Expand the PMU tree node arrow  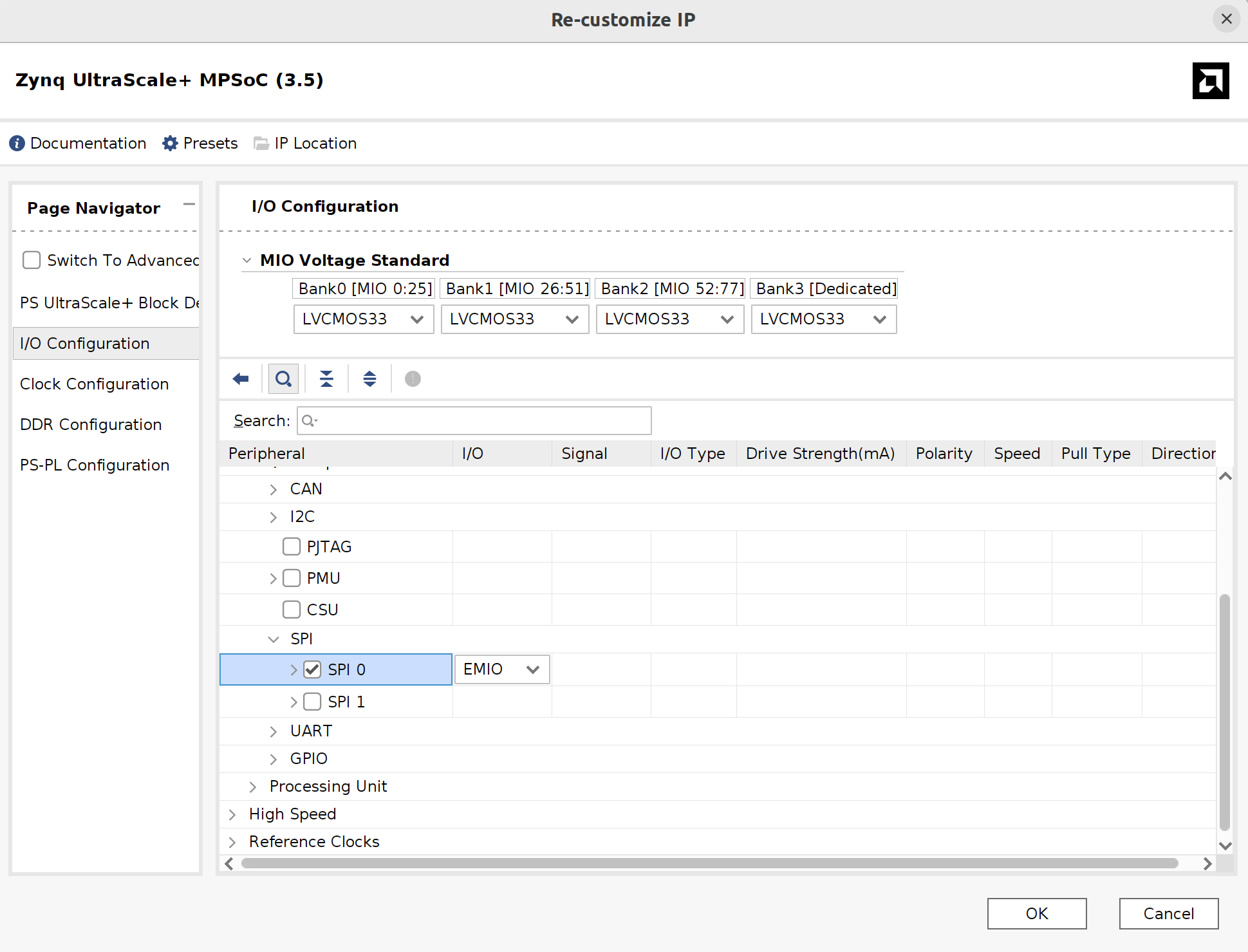pos(274,578)
